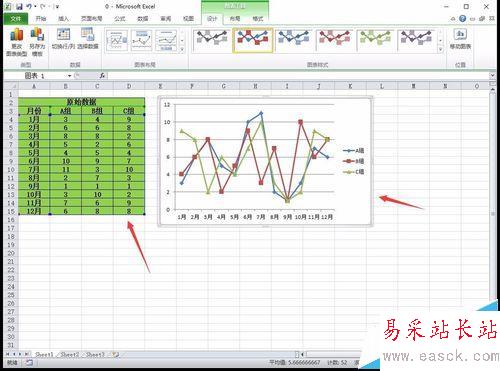Switch to the Formulas (公式) tab
500x371 pixels.
(120, 19)
